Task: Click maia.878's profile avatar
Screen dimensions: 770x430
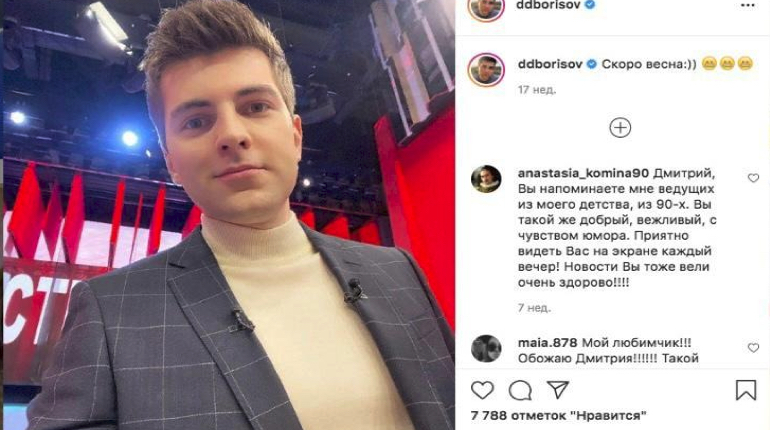Action: (x=486, y=349)
